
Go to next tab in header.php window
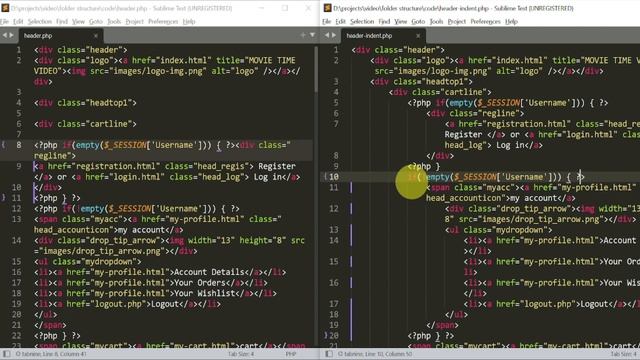click(11, 36)
